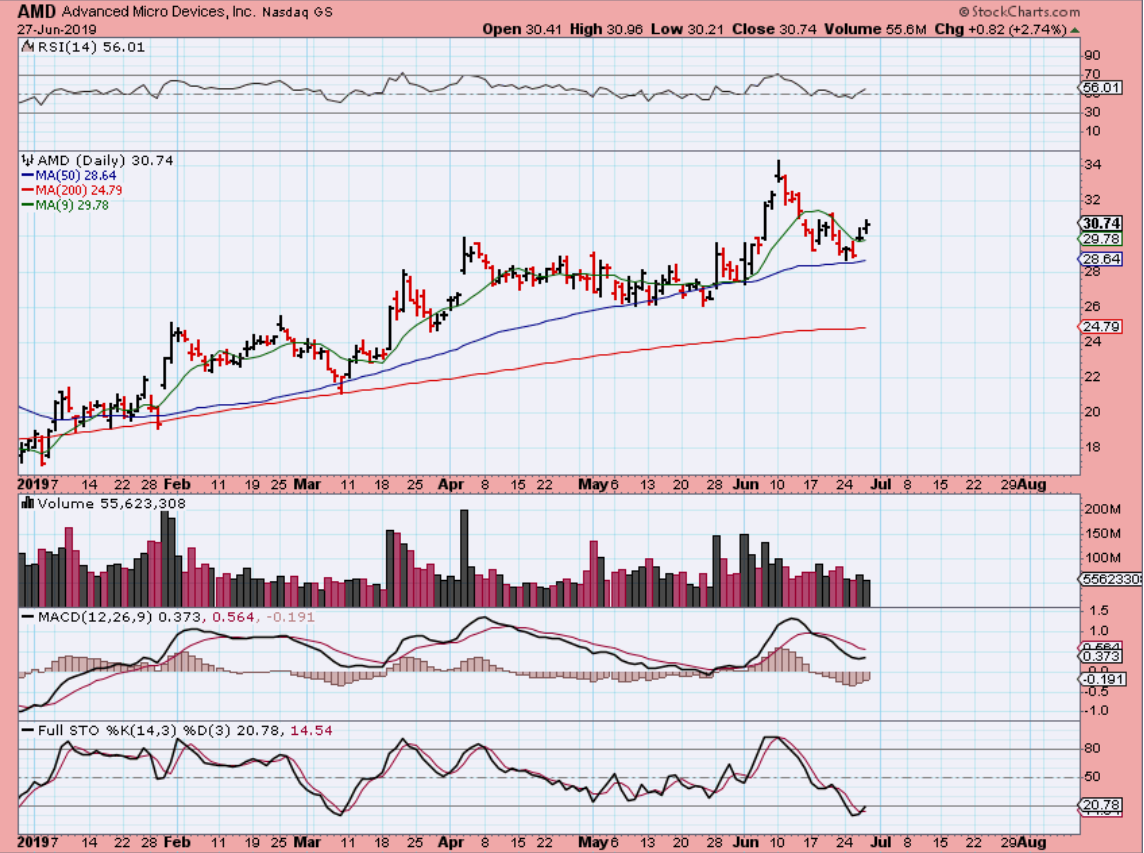Click the 'Open 30.41' header value
This screenshot has height=853, width=1144.
click(522, 29)
